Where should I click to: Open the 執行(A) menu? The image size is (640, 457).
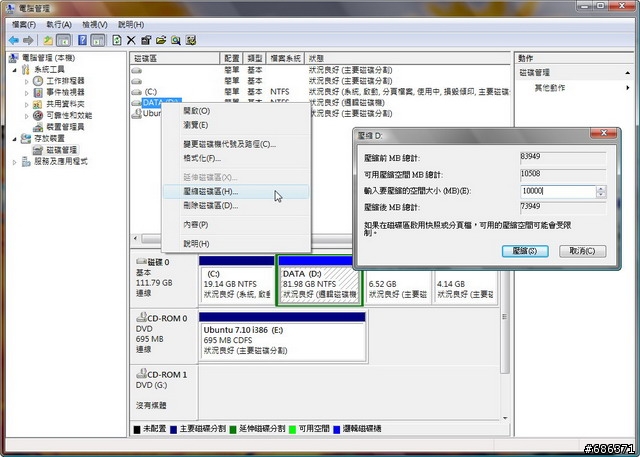59,24
